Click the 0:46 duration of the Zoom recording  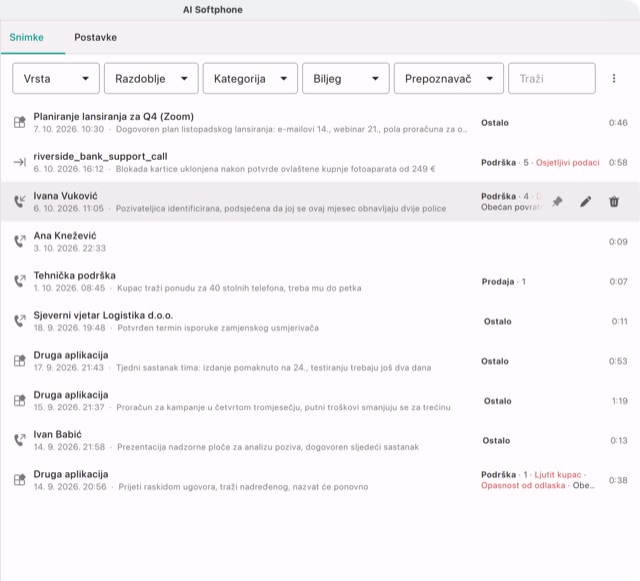click(618, 122)
